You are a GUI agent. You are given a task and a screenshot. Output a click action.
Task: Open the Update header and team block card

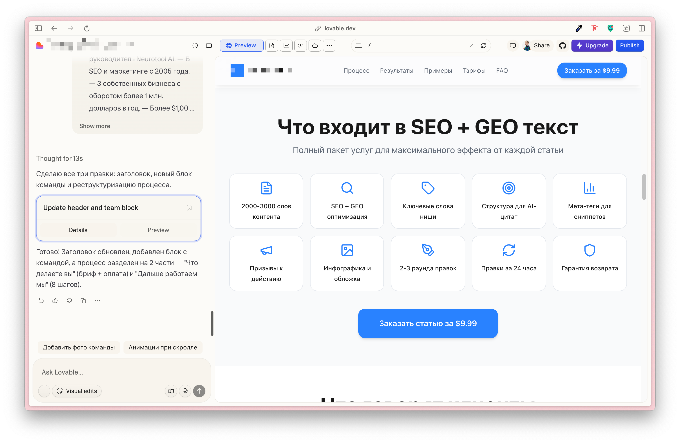[x=118, y=208]
